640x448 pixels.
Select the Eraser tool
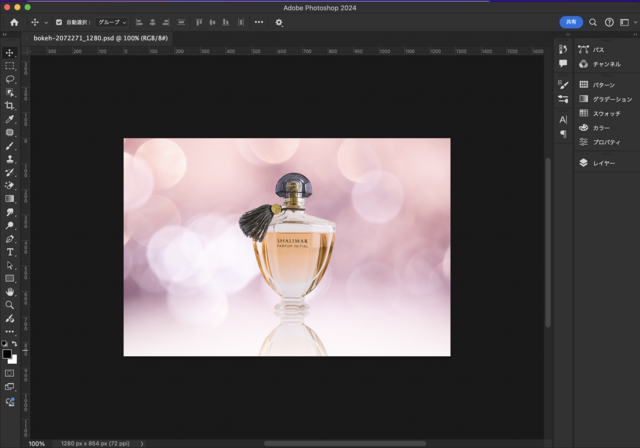[x=10, y=185]
